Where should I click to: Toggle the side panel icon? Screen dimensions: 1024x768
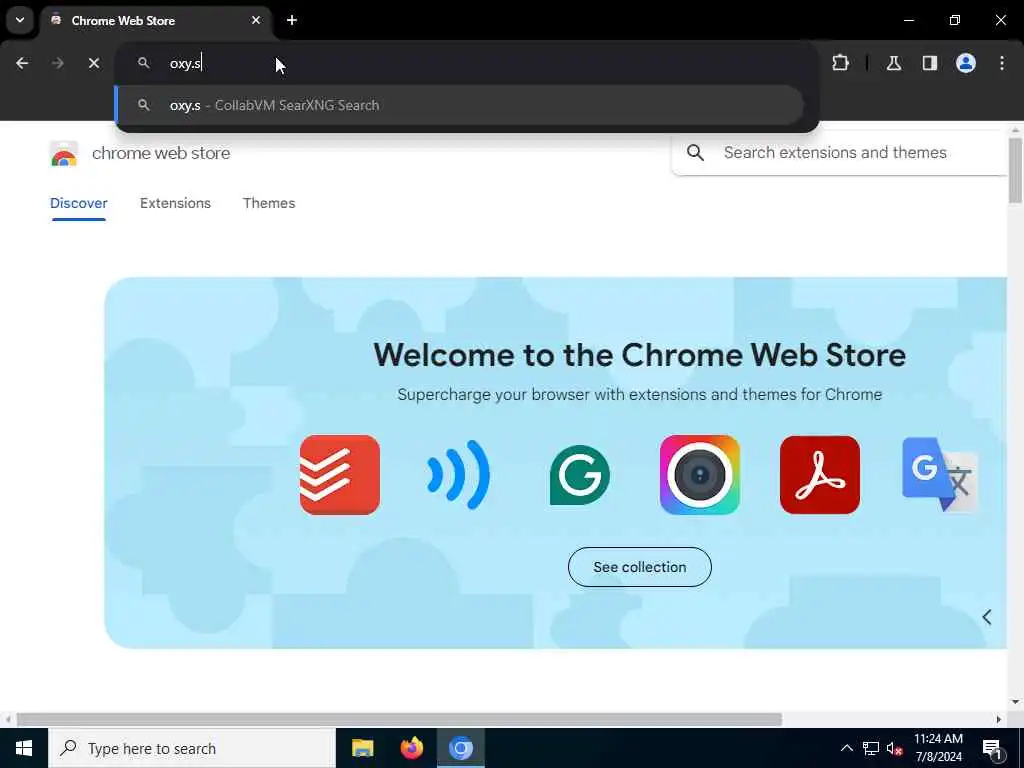click(930, 63)
